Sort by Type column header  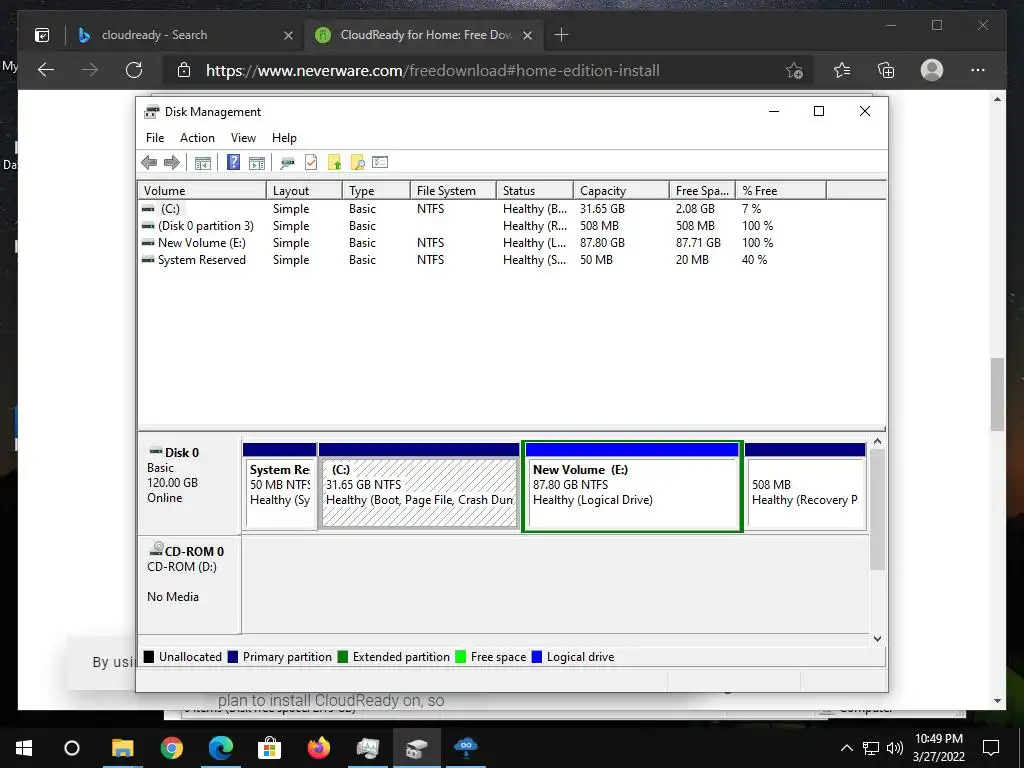coord(377,191)
